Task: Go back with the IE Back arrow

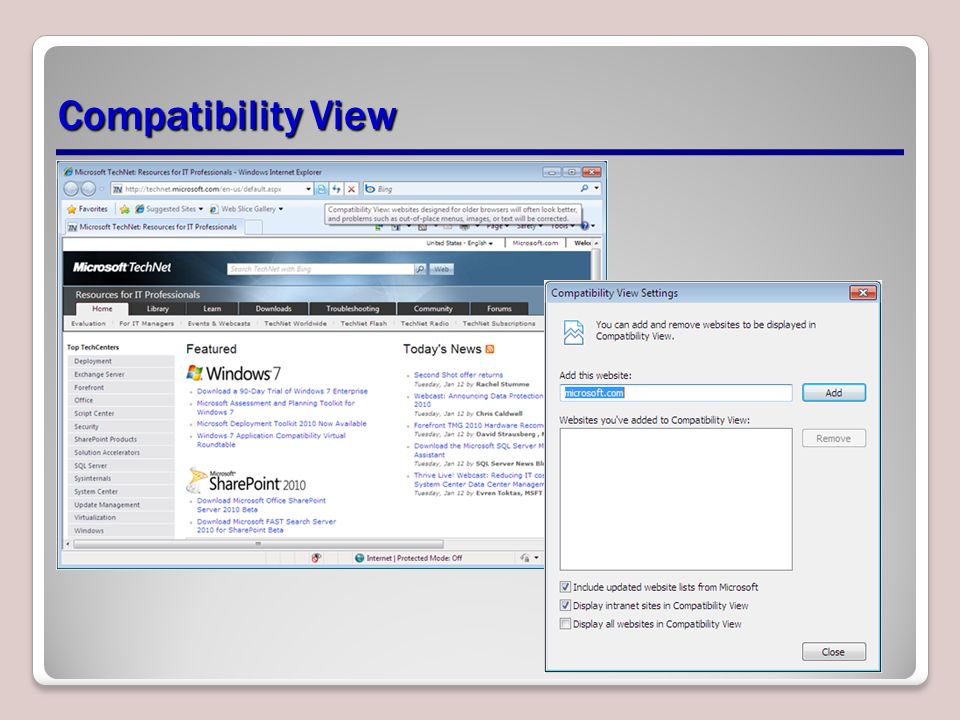Action: tap(72, 189)
